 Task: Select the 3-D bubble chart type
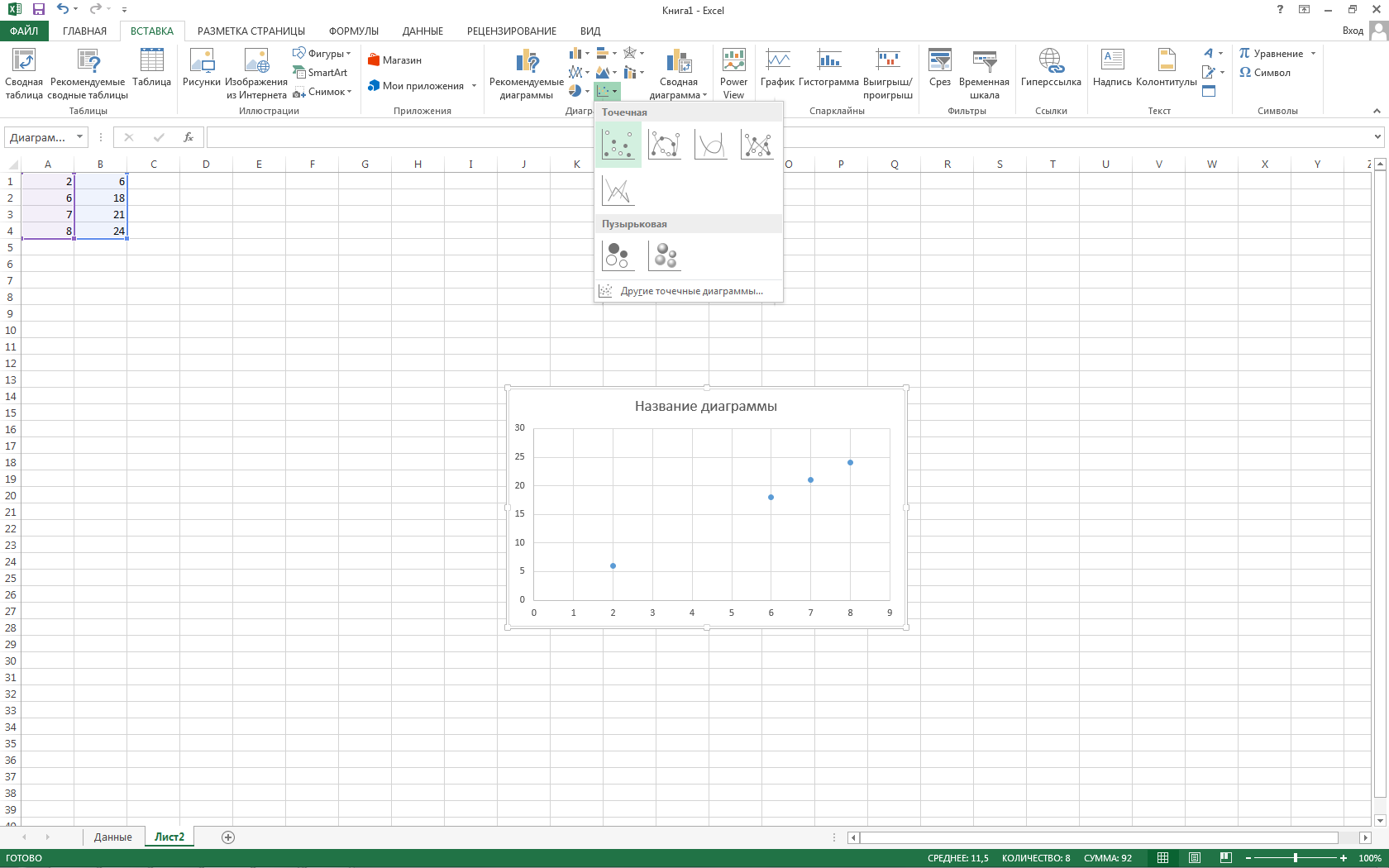point(665,256)
